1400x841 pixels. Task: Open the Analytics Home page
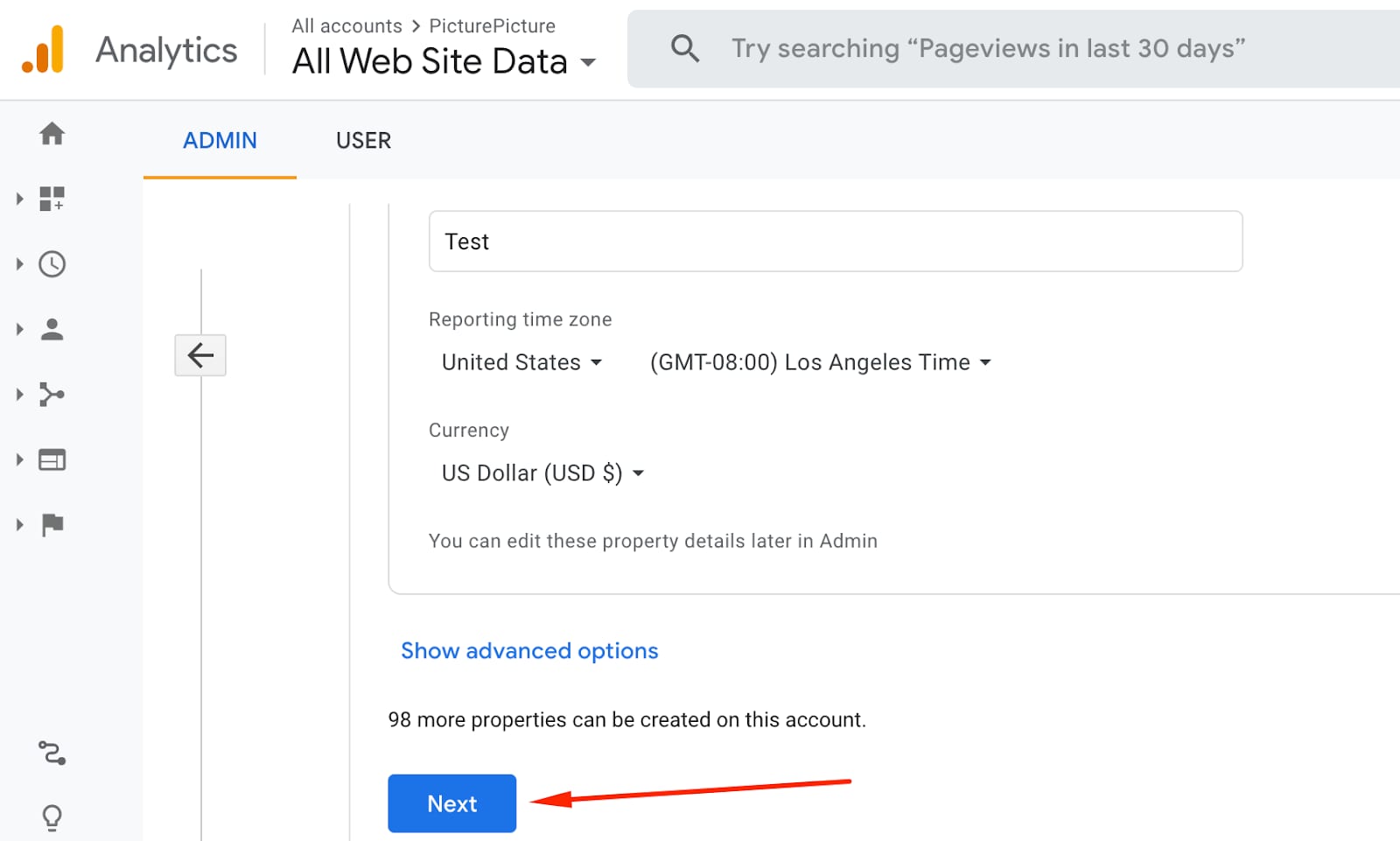(52, 134)
